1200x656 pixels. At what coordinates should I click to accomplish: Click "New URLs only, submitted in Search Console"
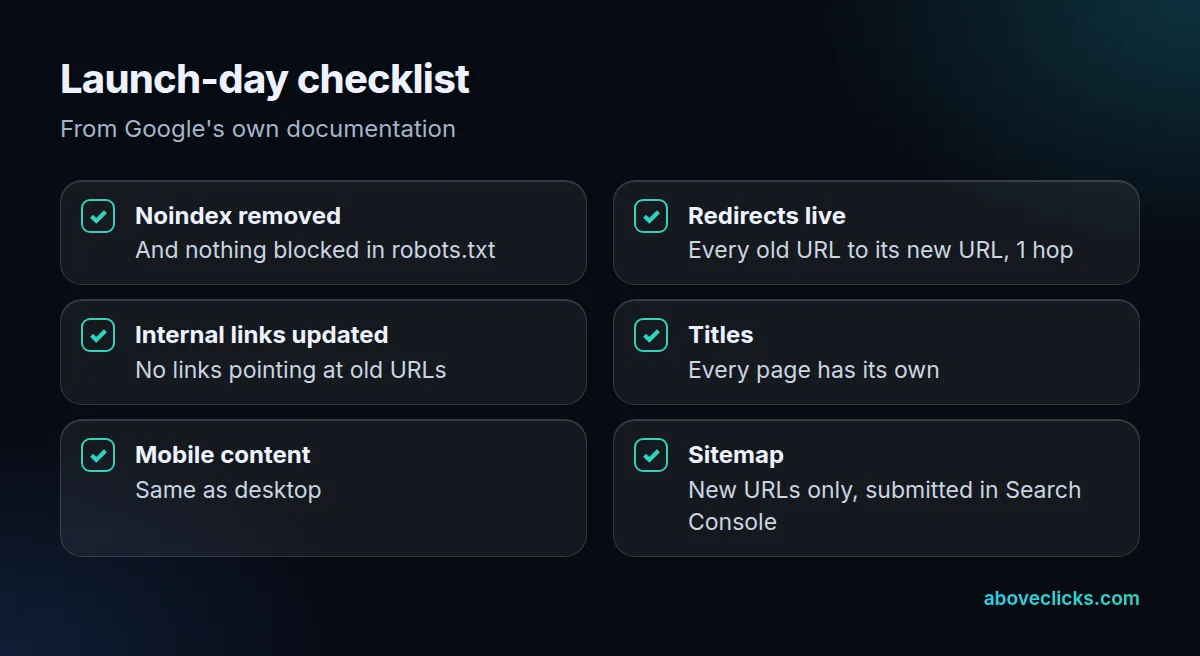click(885, 506)
